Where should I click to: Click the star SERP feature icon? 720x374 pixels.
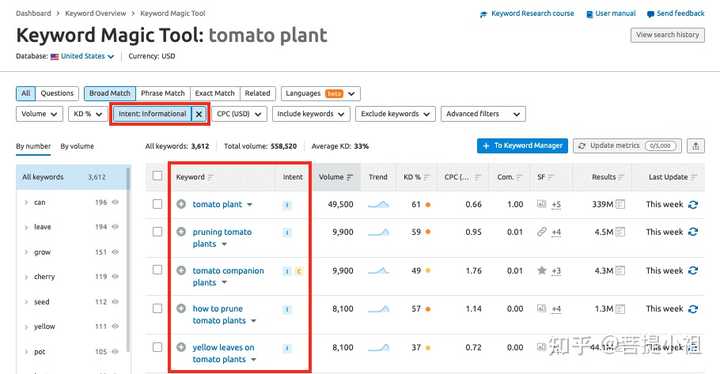(x=542, y=270)
